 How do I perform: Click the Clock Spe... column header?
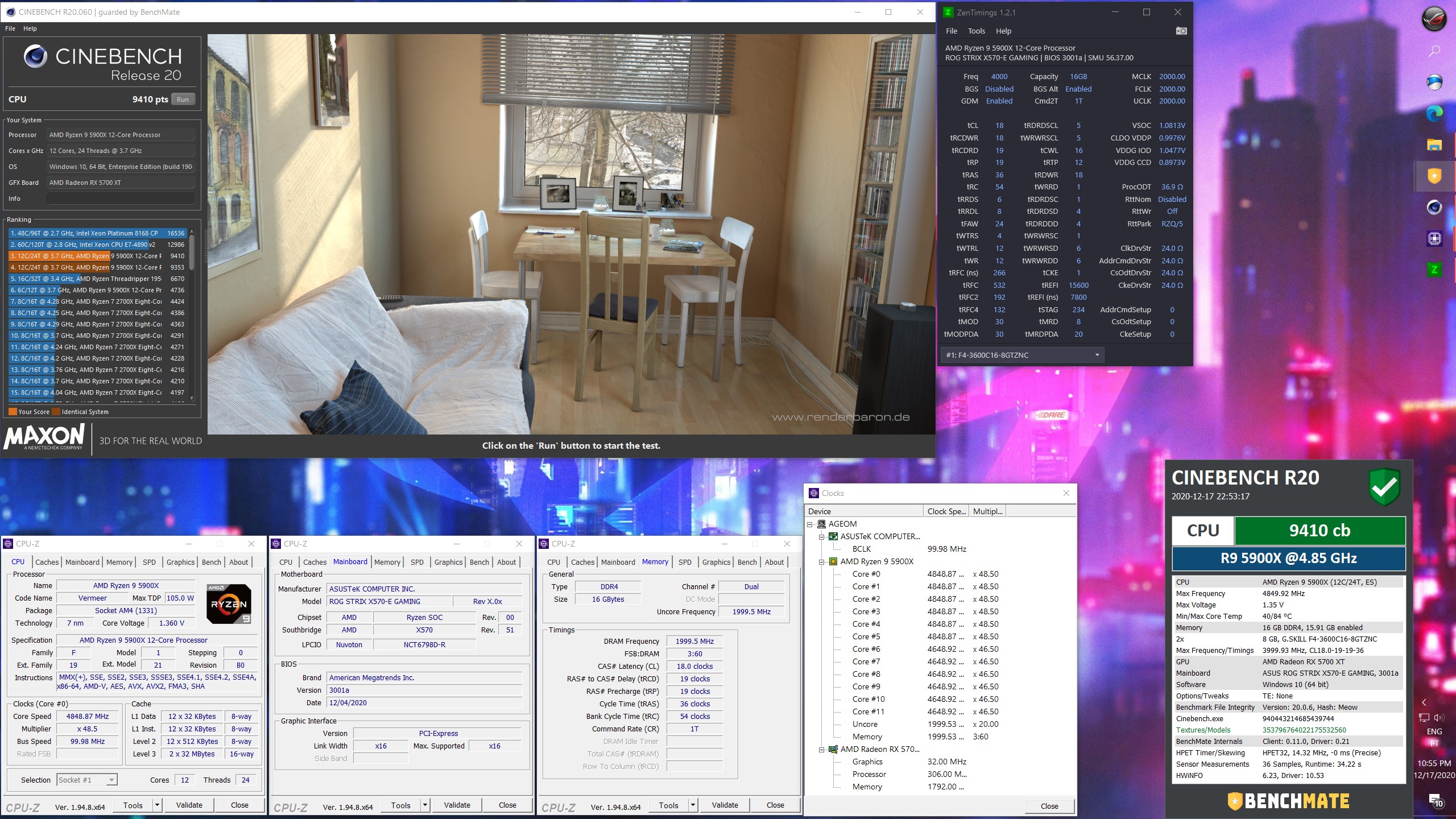tap(946, 511)
